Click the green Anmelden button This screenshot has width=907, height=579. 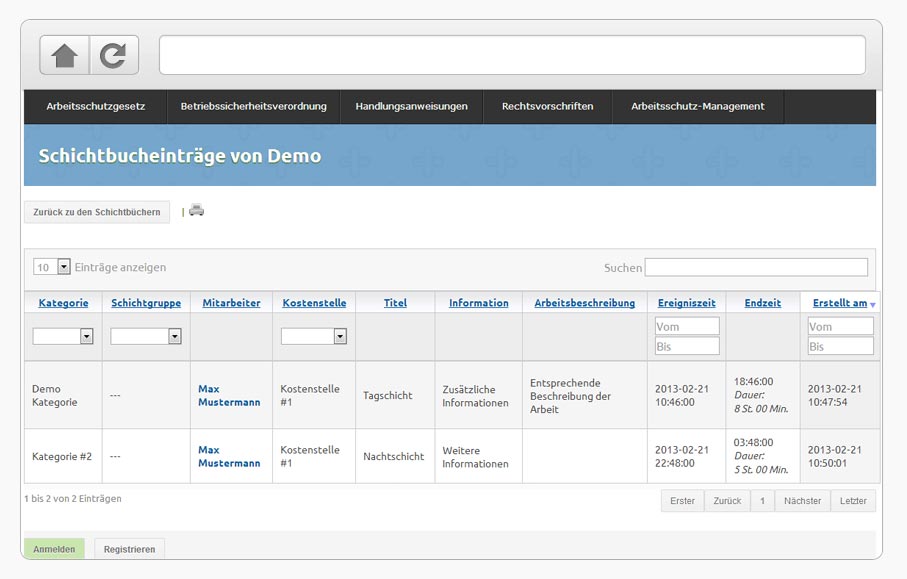(54, 549)
